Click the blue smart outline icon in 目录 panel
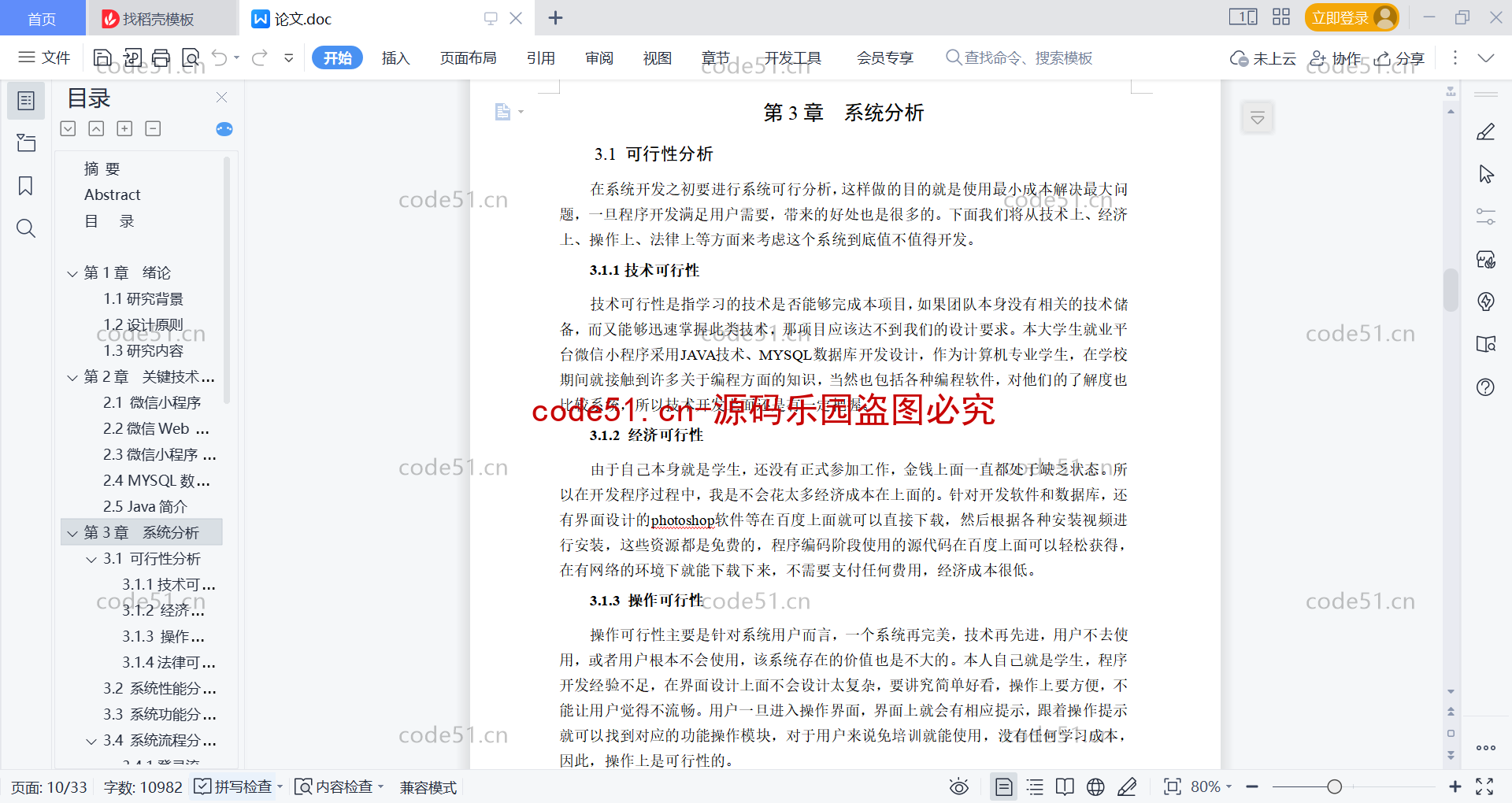The height and width of the screenshot is (803, 1512). pos(224,129)
